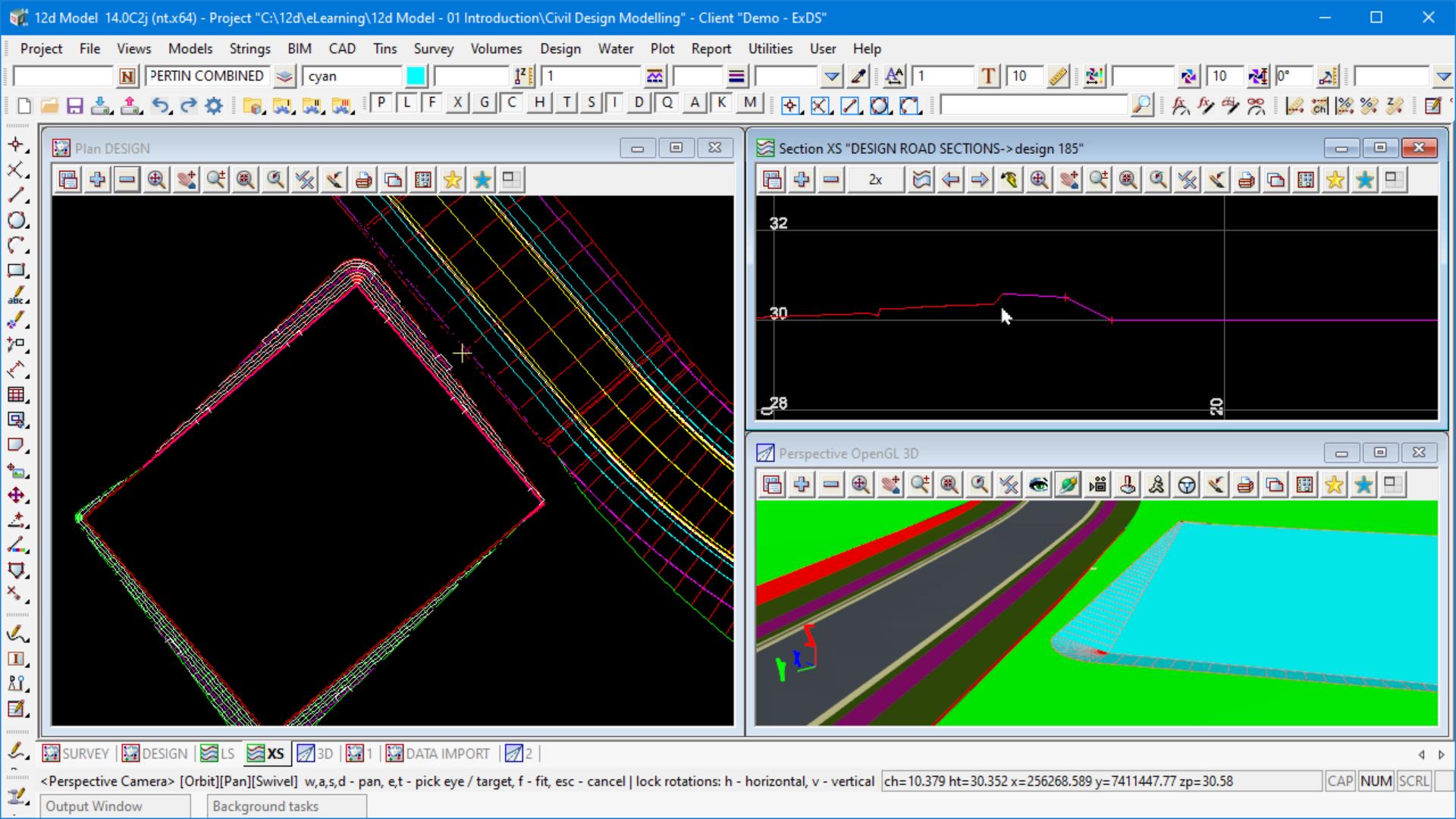Viewport: 1456px width, 819px height.
Task: Open the dropdown arrow at toolbar far right
Action: (x=1443, y=76)
